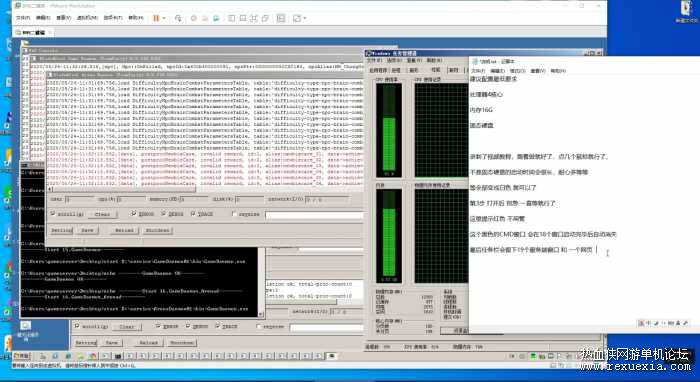Open the host desktop shortcut at top-right corner
The height and width of the screenshot is (382, 700).
pos(687,12)
